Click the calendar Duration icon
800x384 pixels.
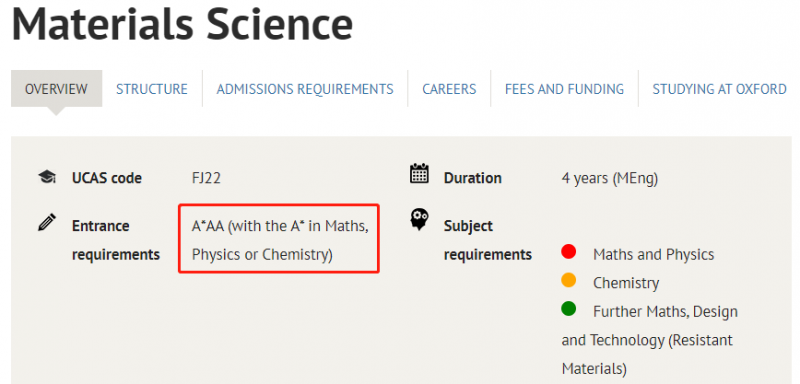click(x=419, y=173)
